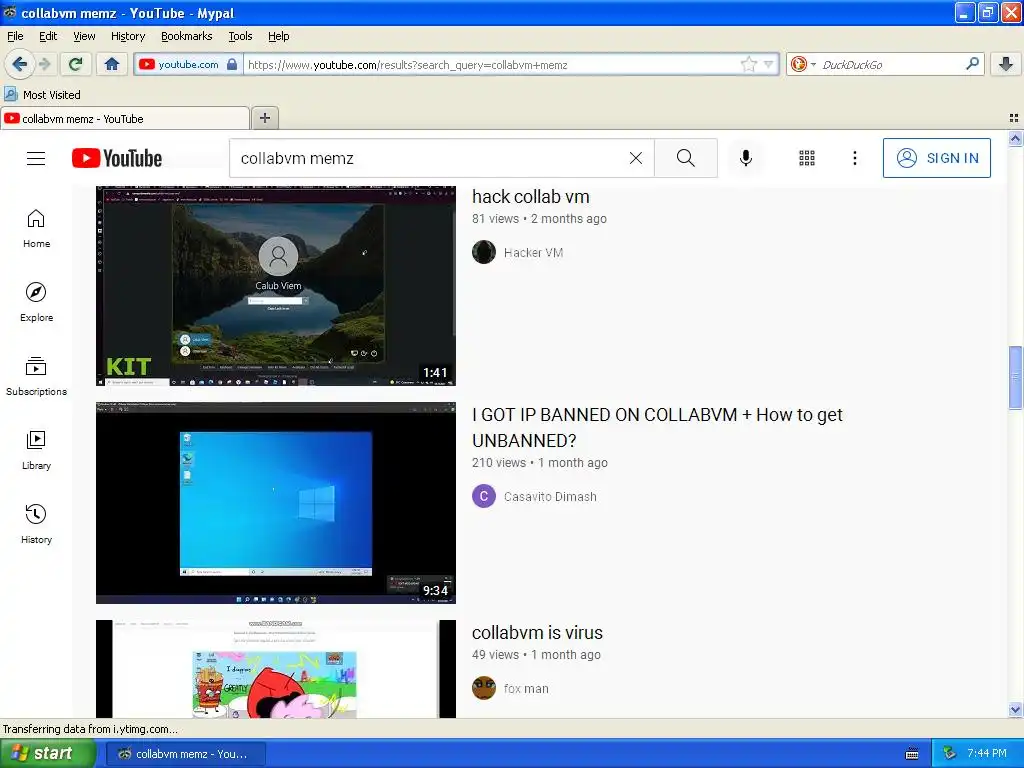Open the DuckDuckGo search engine selector
This screenshot has height=768, width=1024.
pyautogui.click(x=803, y=64)
